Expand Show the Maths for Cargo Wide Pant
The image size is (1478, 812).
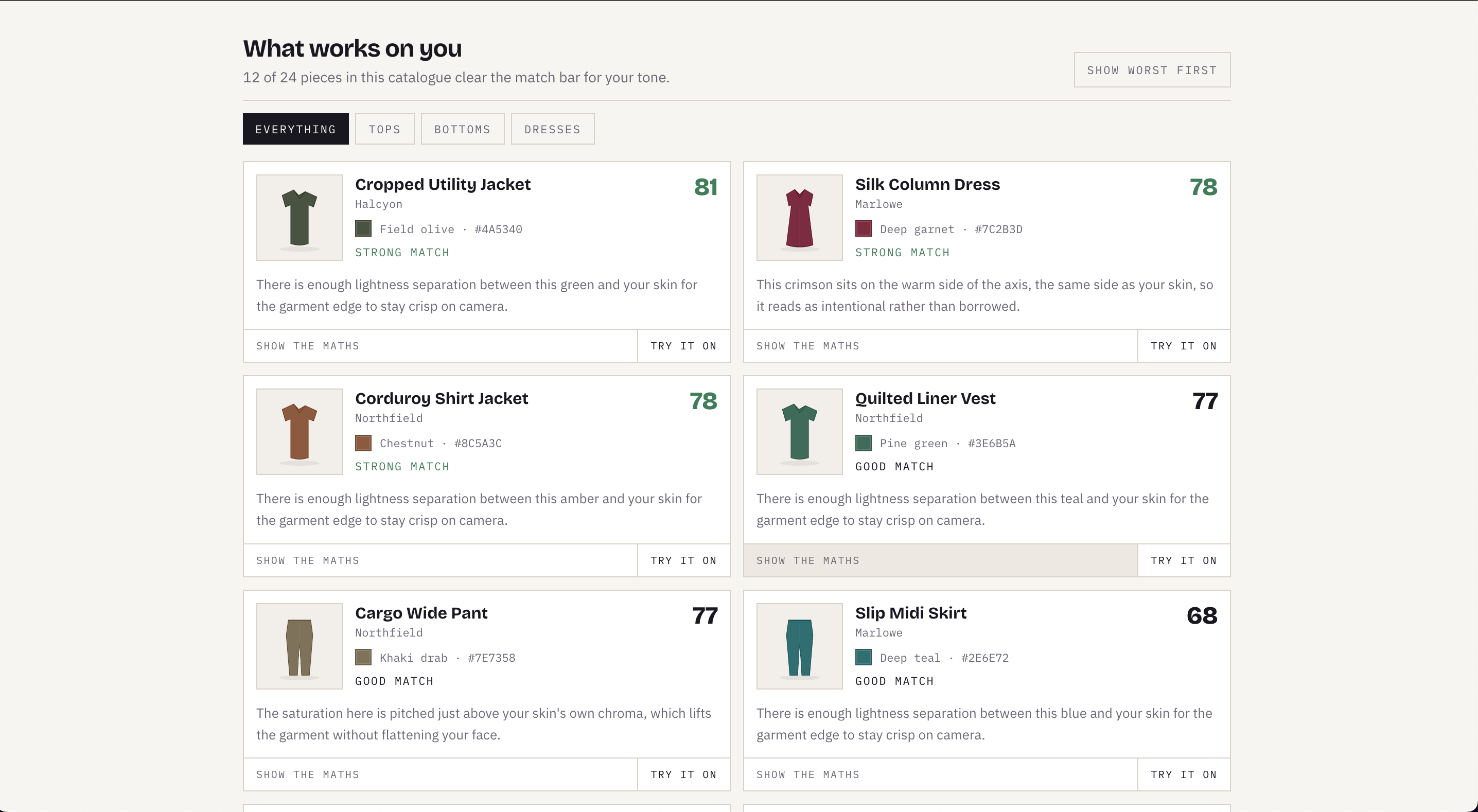coord(440,775)
